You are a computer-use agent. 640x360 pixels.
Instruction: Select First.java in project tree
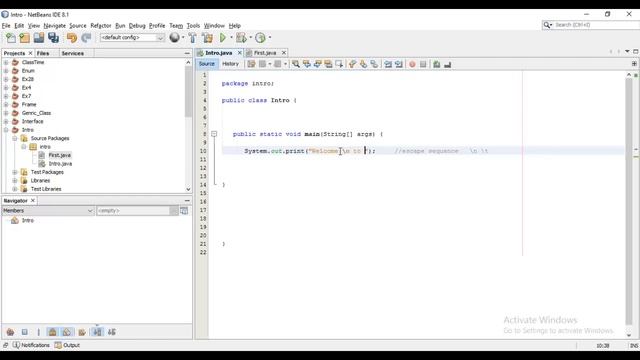[60, 155]
